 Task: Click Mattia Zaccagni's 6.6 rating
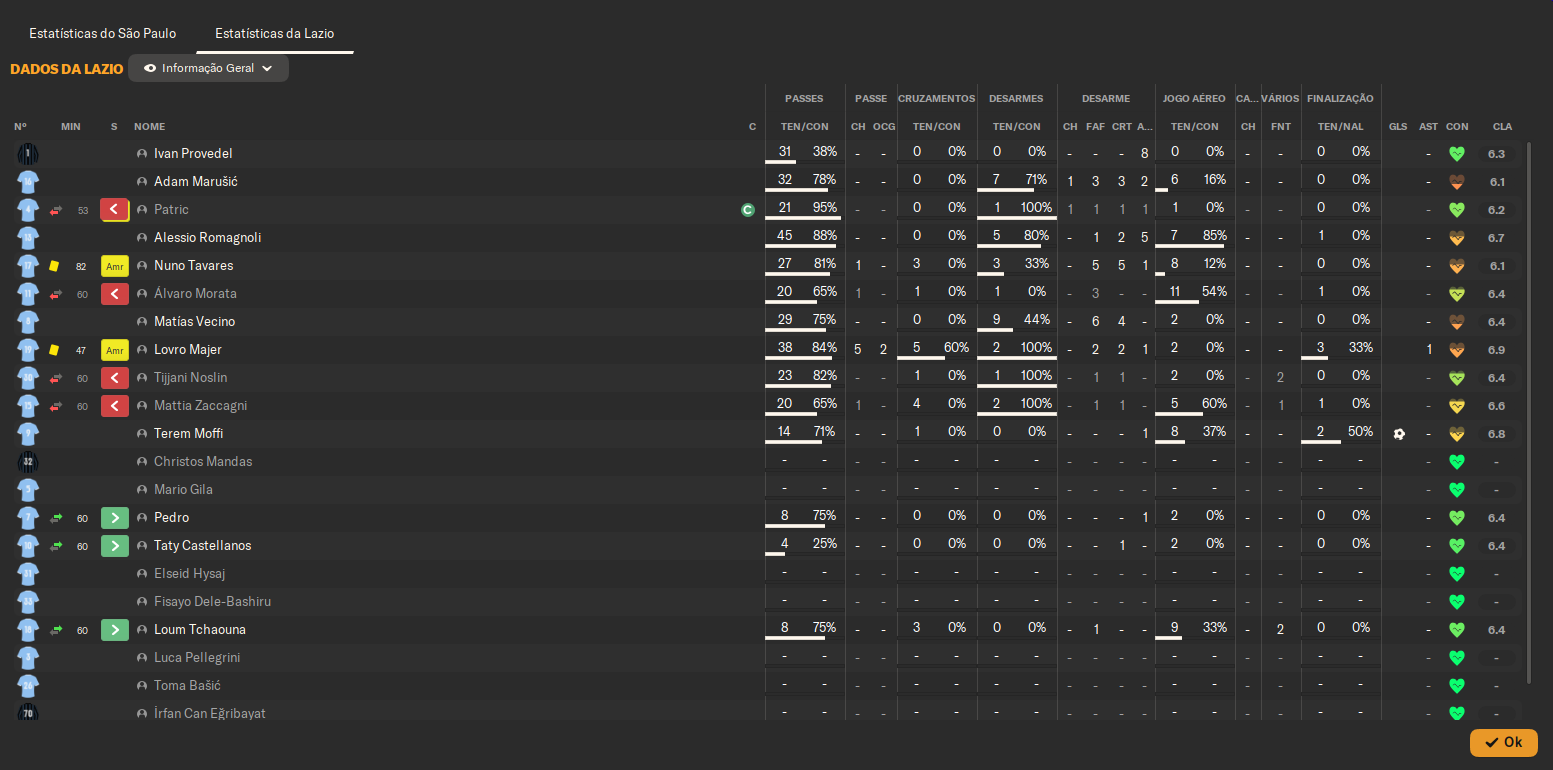(1497, 406)
